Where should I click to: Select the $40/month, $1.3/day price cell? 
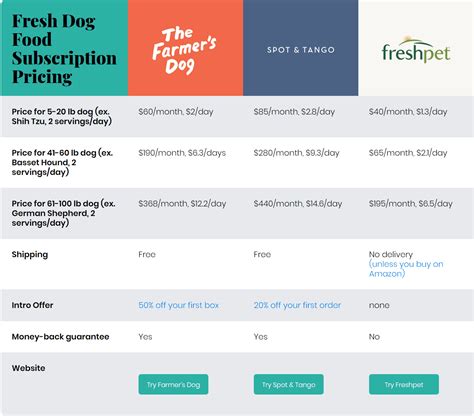[408, 112]
